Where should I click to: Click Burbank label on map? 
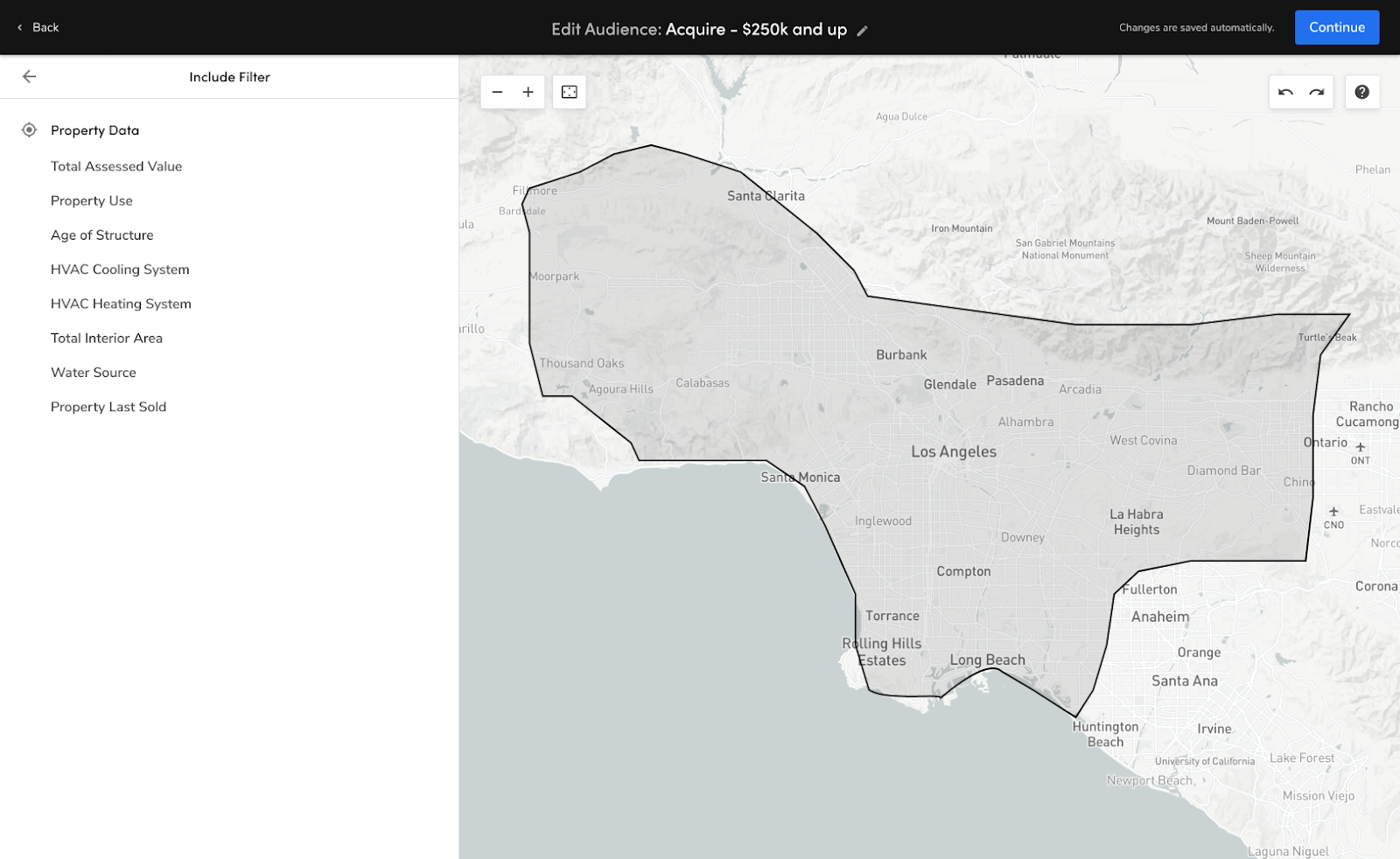901,355
